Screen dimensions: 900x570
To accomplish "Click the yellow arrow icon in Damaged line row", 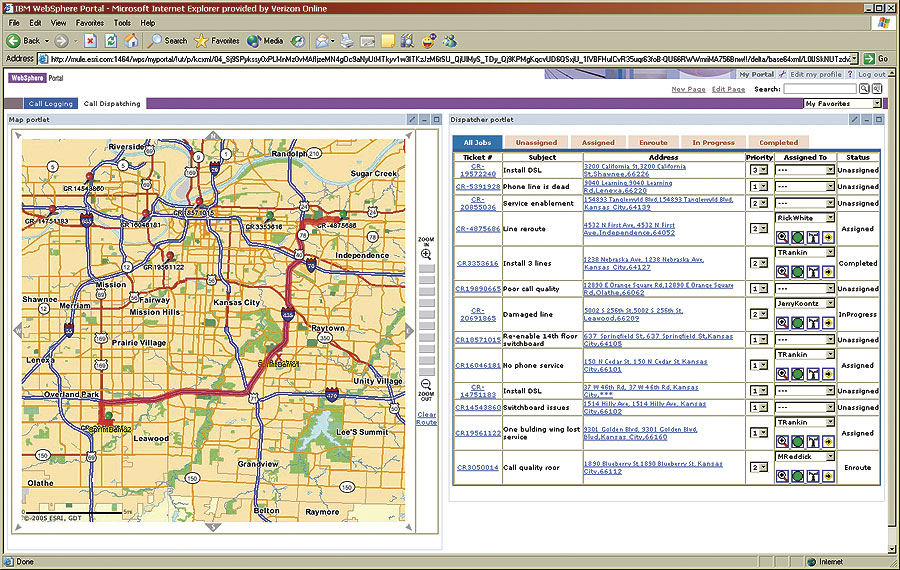I will click(830, 323).
